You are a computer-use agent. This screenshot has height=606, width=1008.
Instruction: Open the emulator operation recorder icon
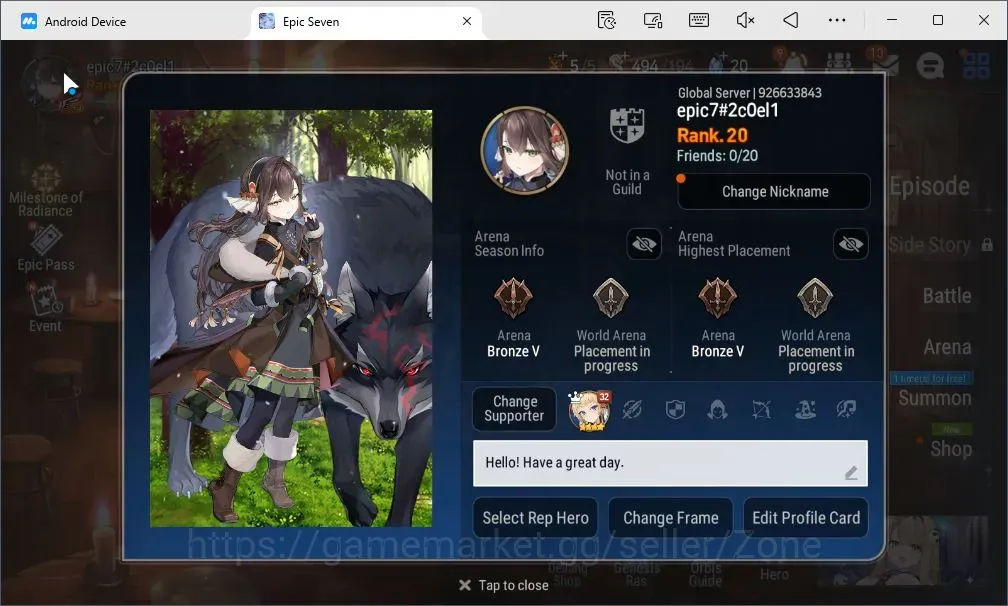(606, 21)
